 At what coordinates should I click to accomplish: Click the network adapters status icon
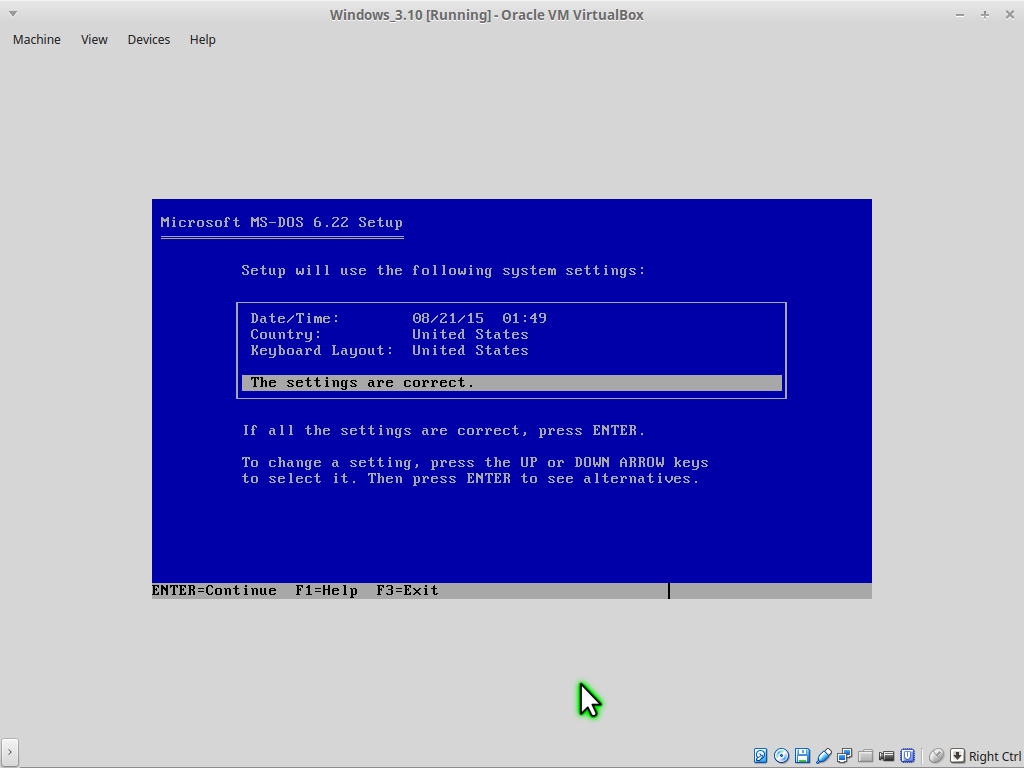pos(845,756)
